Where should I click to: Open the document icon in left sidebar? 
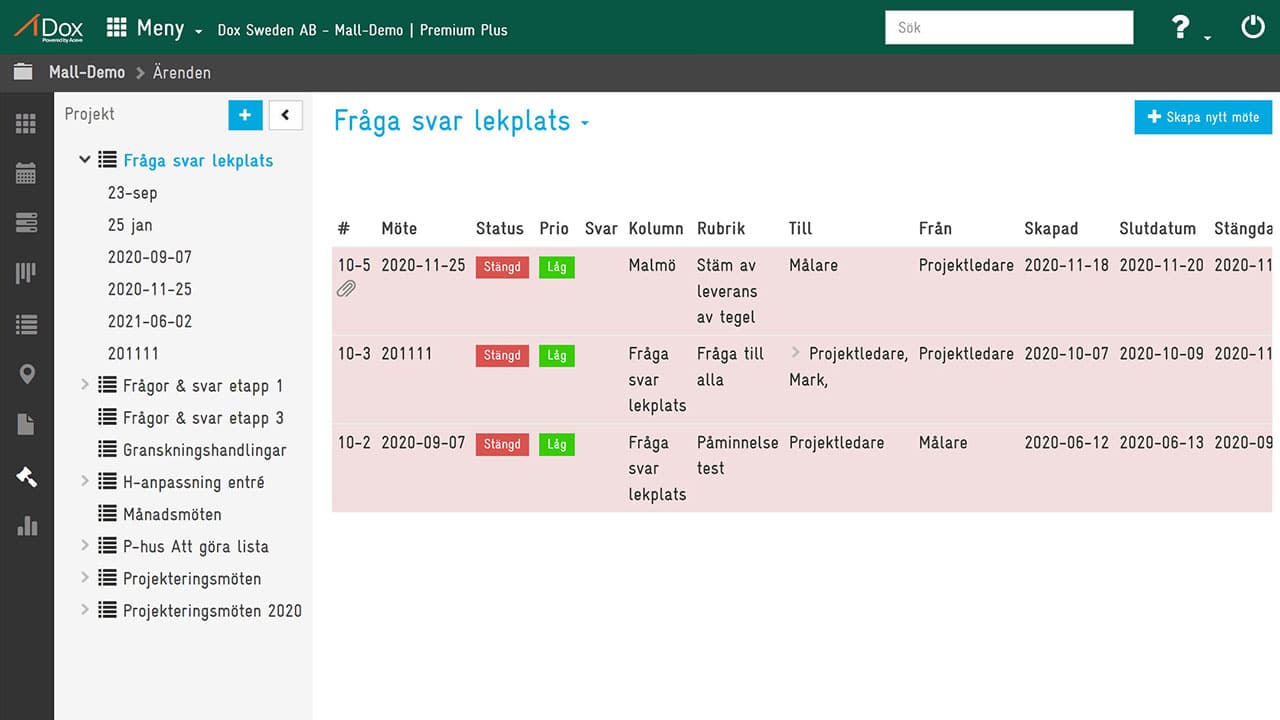click(x=26, y=425)
